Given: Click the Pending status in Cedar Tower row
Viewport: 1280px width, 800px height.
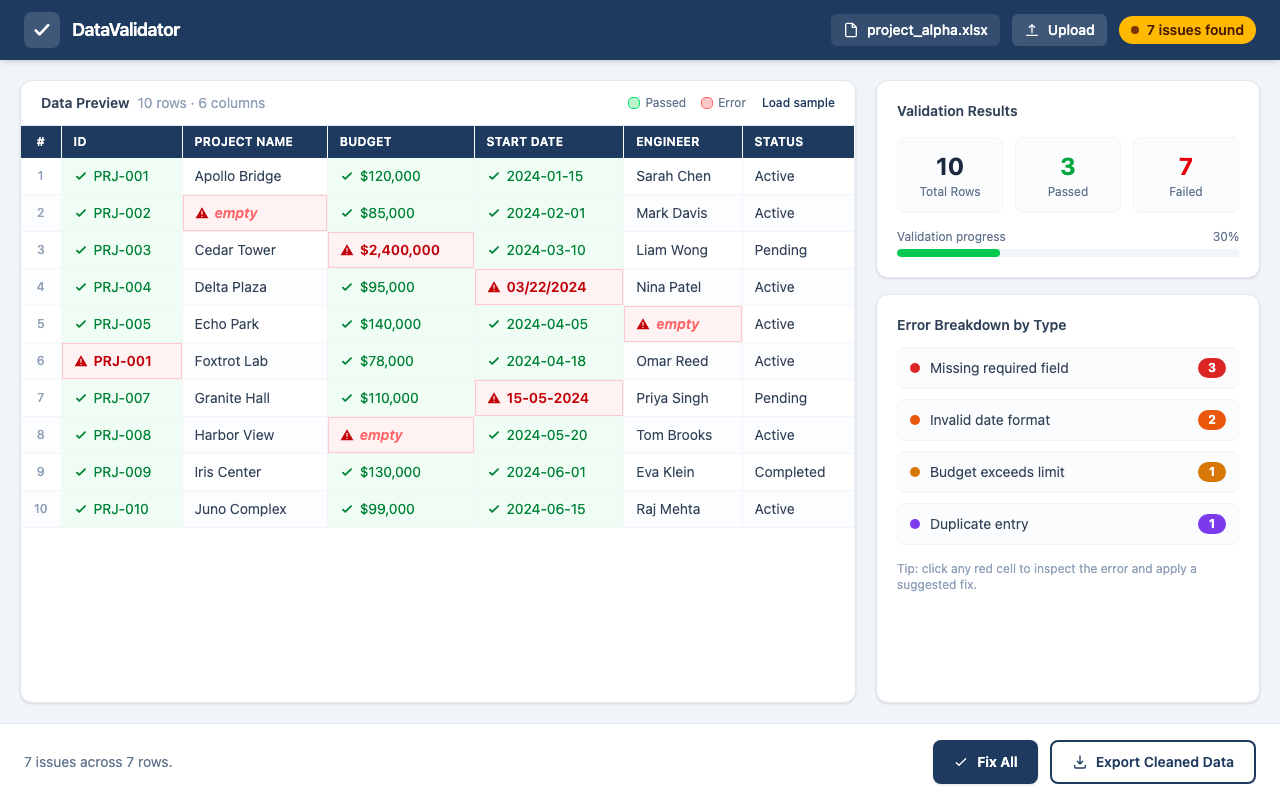Looking at the screenshot, I should click(798, 250).
